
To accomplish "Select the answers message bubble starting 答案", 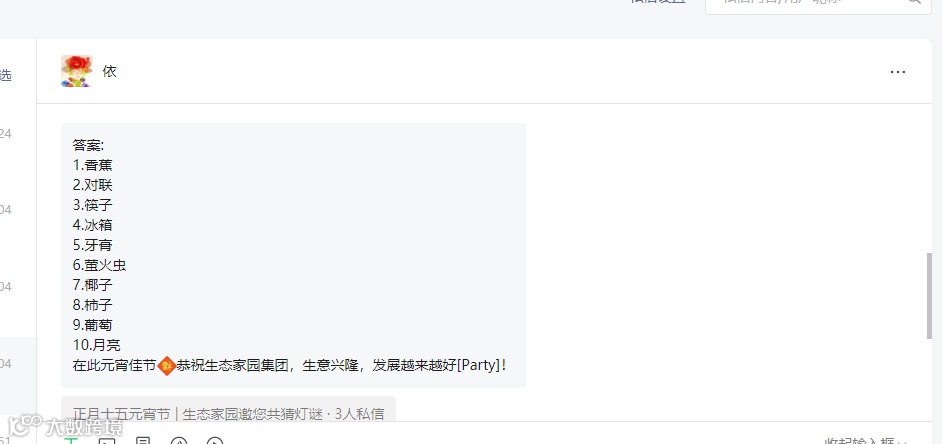I will pyautogui.click(x=293, y=255).
